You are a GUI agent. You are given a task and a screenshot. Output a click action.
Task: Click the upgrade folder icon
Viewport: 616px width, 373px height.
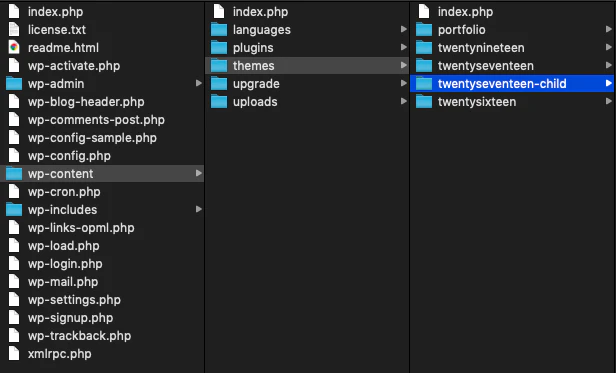(x=219, y=84)
